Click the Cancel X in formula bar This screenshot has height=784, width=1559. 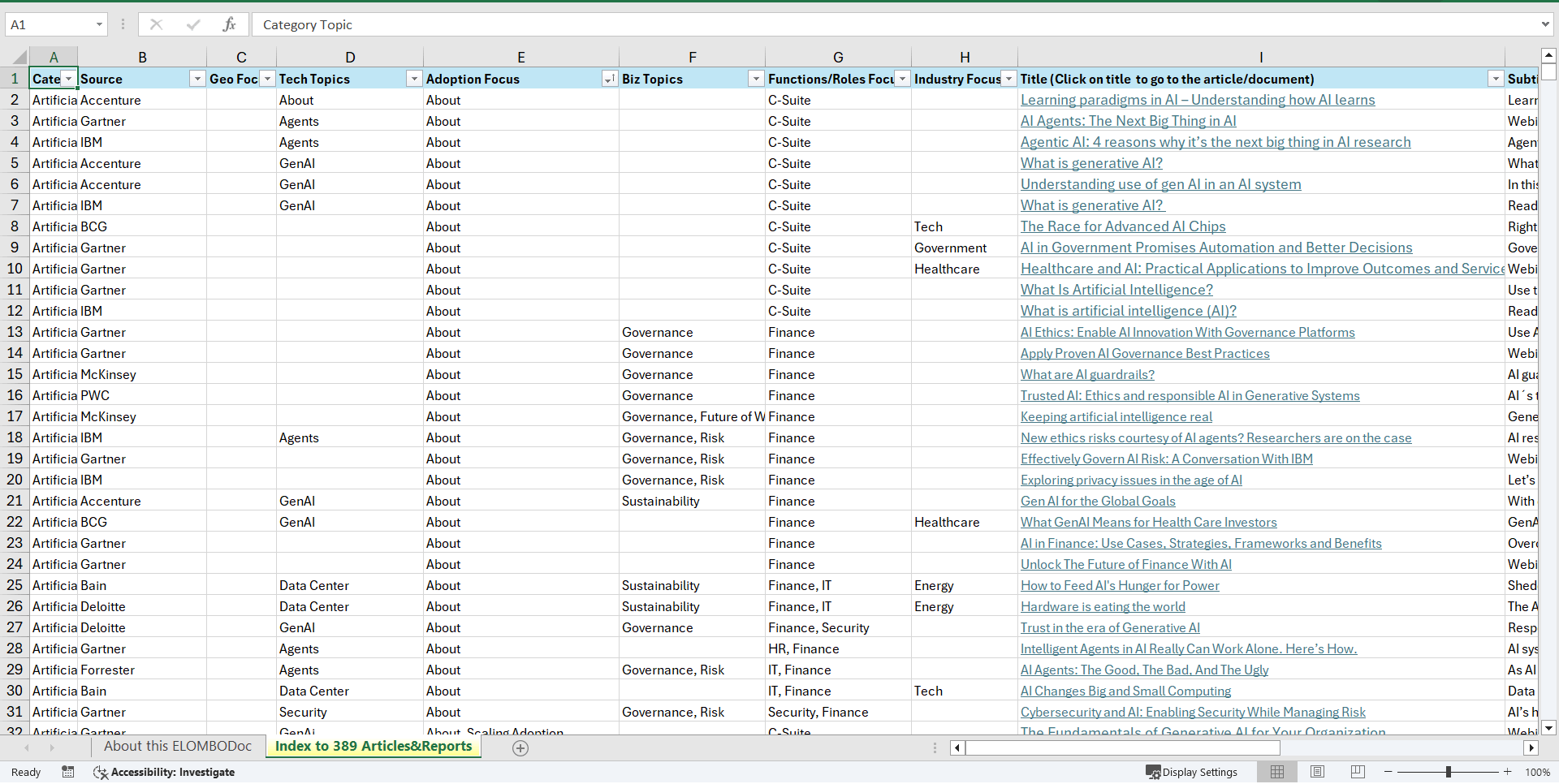156,24
